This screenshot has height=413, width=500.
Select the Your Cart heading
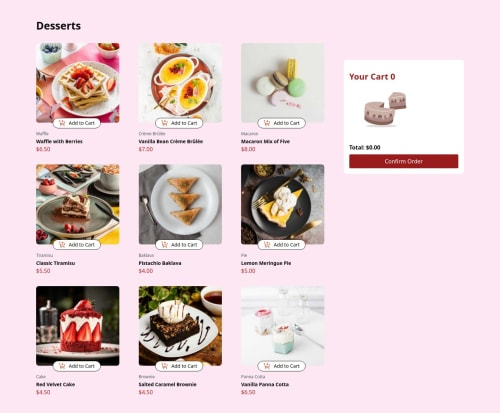coord(372,77)
